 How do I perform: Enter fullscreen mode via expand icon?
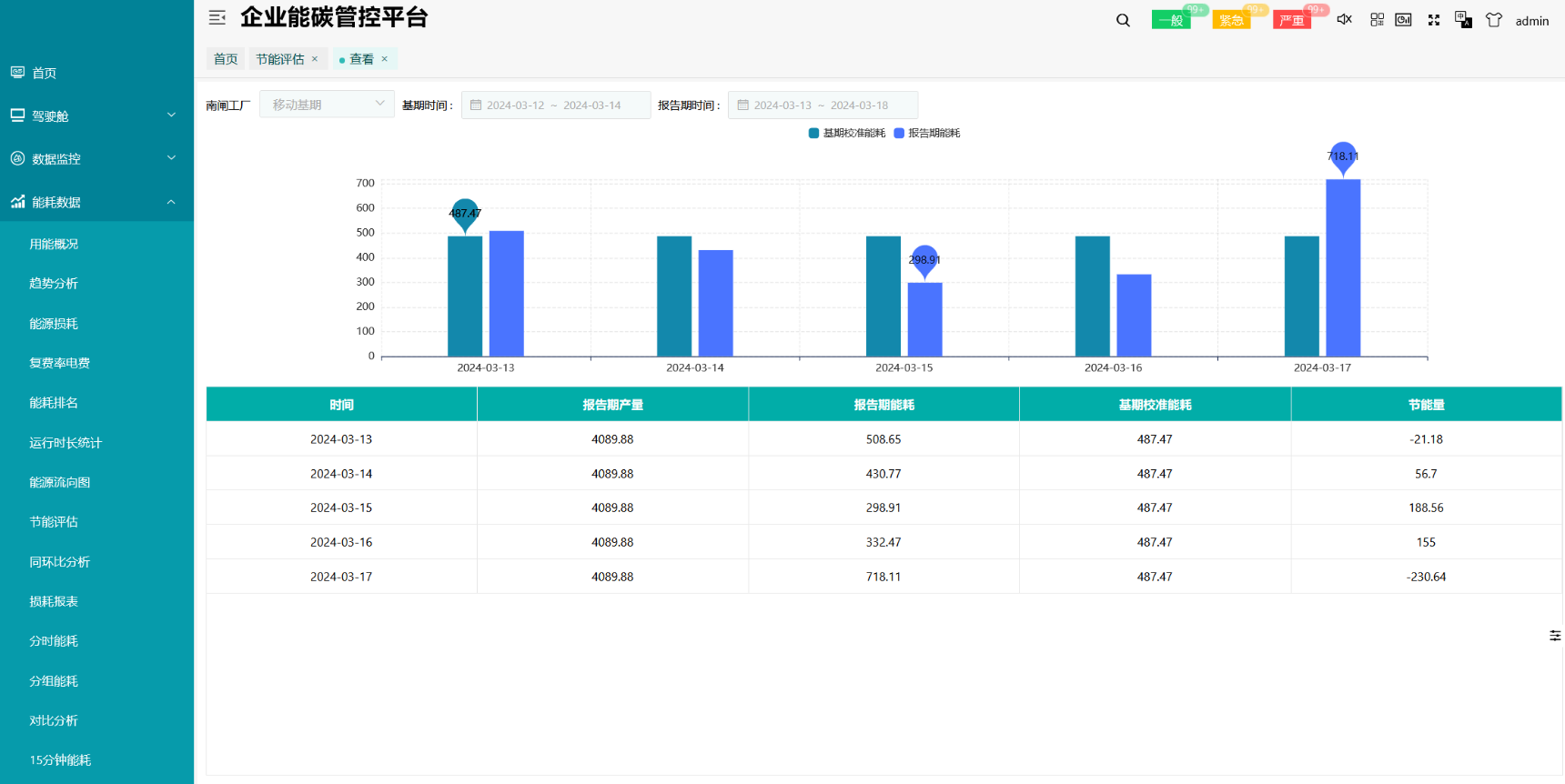click(1434, 19)
